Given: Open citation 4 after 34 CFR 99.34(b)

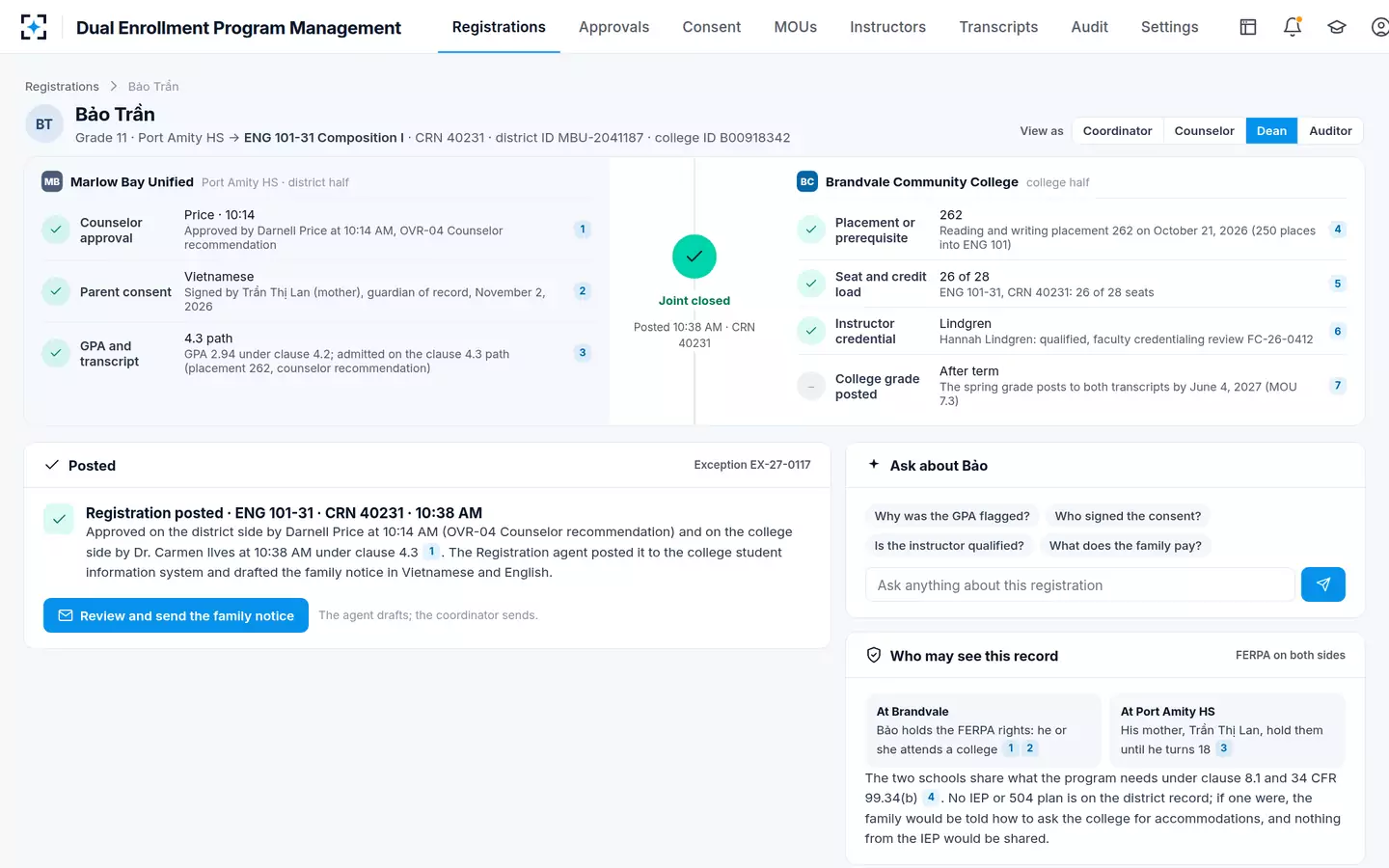Looking at the screenshot, I should [931, 798].
